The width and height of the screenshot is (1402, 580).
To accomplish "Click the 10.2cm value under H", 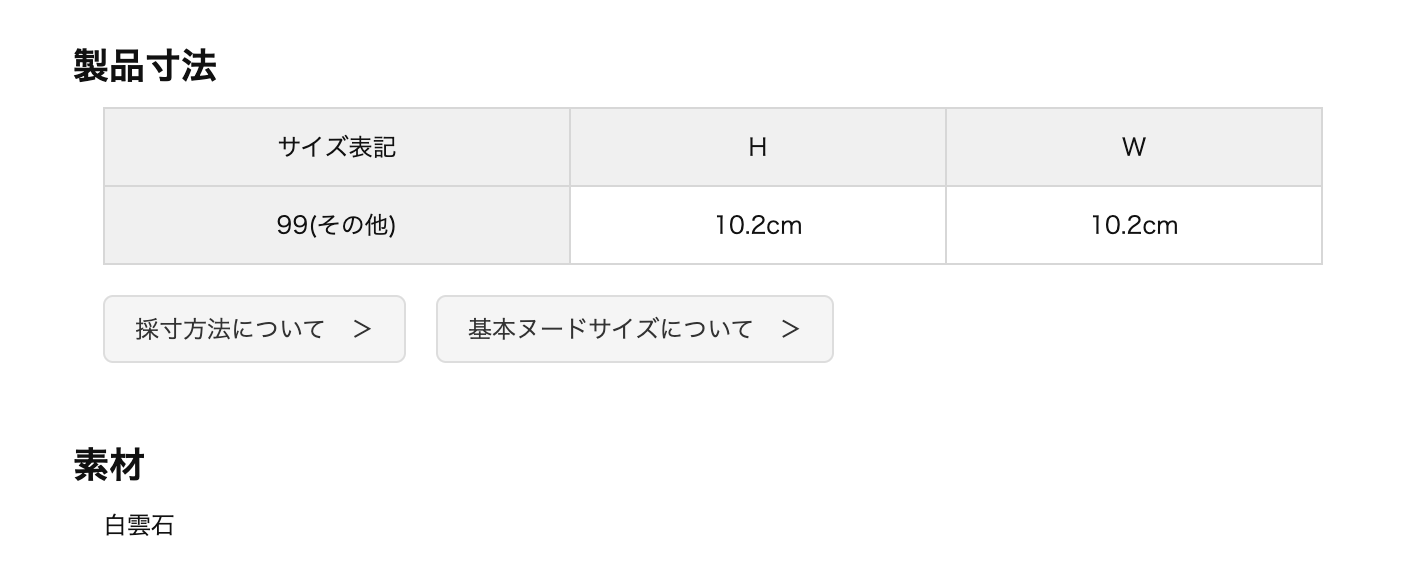I will 758,225.
